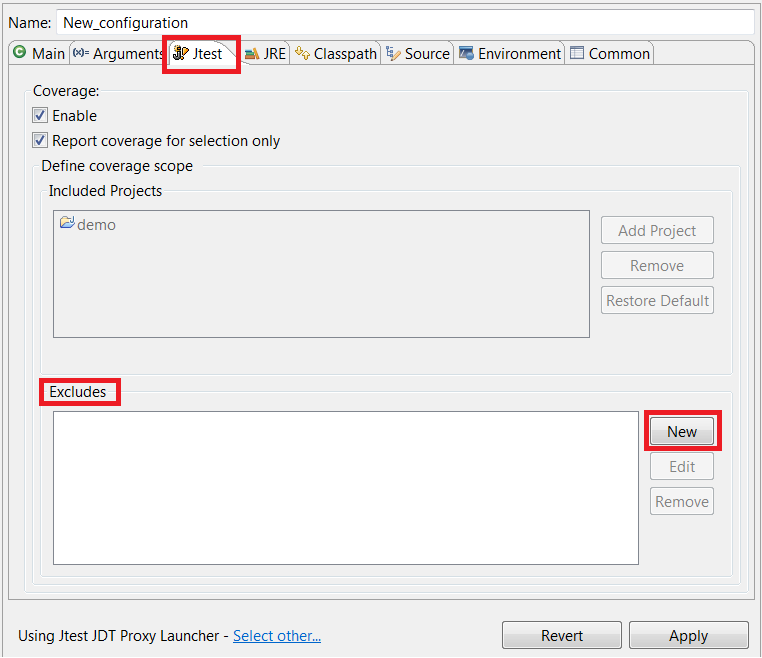The image size is (762, 658).
Task: Click Remove beside the Excludes list
Action: [682, 501]
